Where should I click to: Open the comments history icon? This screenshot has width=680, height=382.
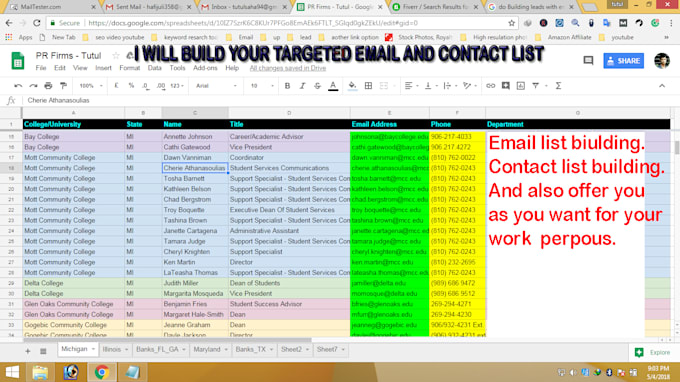588,61
